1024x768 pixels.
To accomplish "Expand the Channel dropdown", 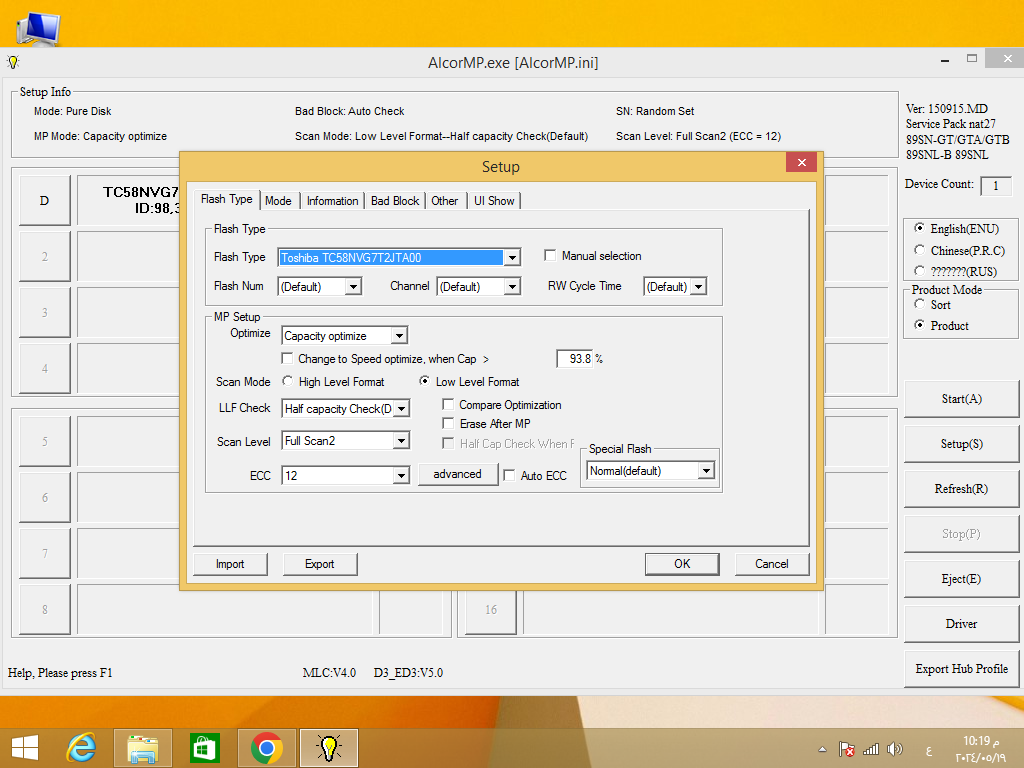I will point(513,287).
